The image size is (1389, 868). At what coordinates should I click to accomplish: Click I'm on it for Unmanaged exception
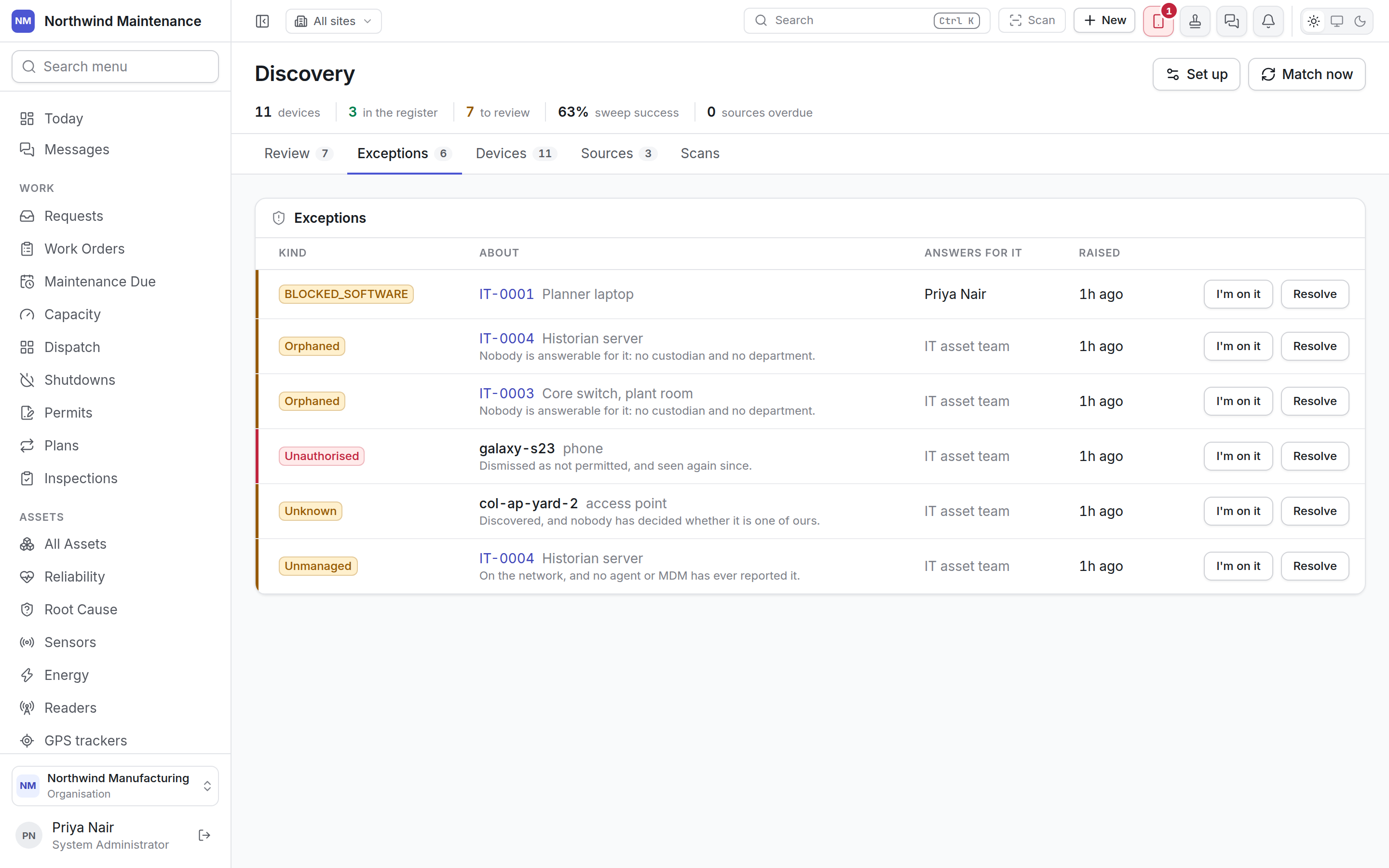[x=1238, y=566]
